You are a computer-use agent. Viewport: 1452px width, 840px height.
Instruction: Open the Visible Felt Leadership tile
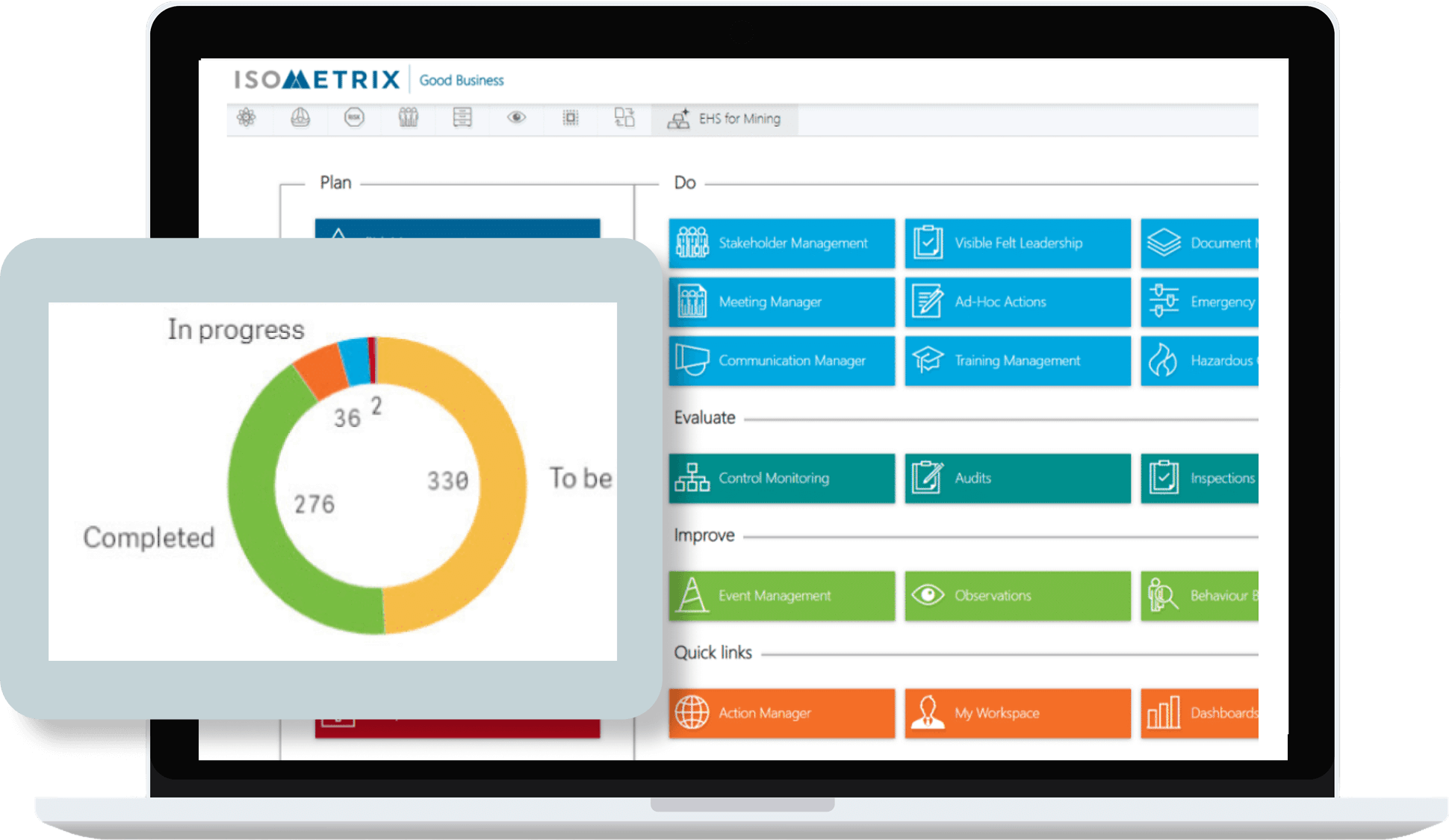click(1017, 243)
